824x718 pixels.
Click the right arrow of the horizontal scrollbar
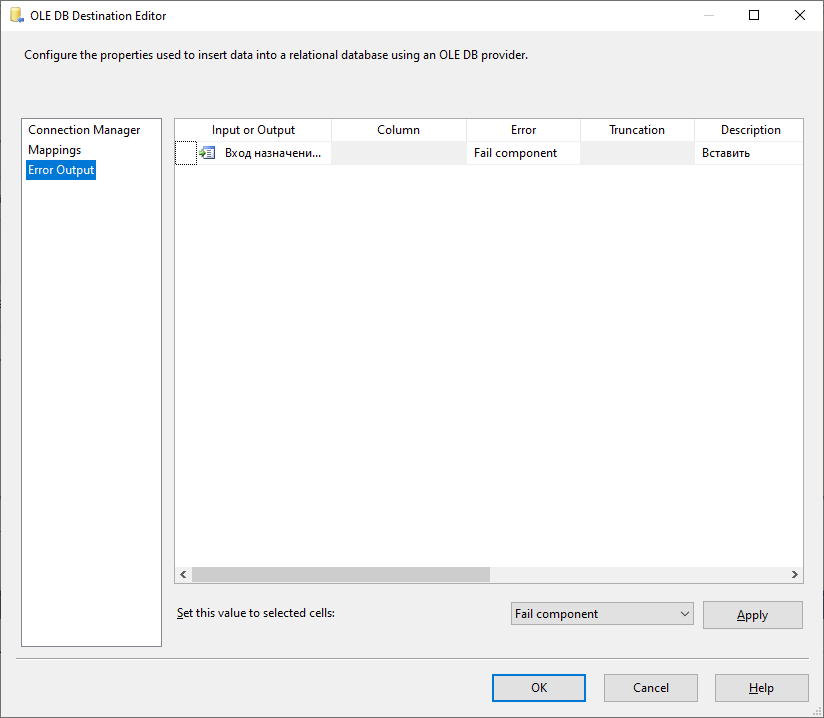tap(795, 574)
